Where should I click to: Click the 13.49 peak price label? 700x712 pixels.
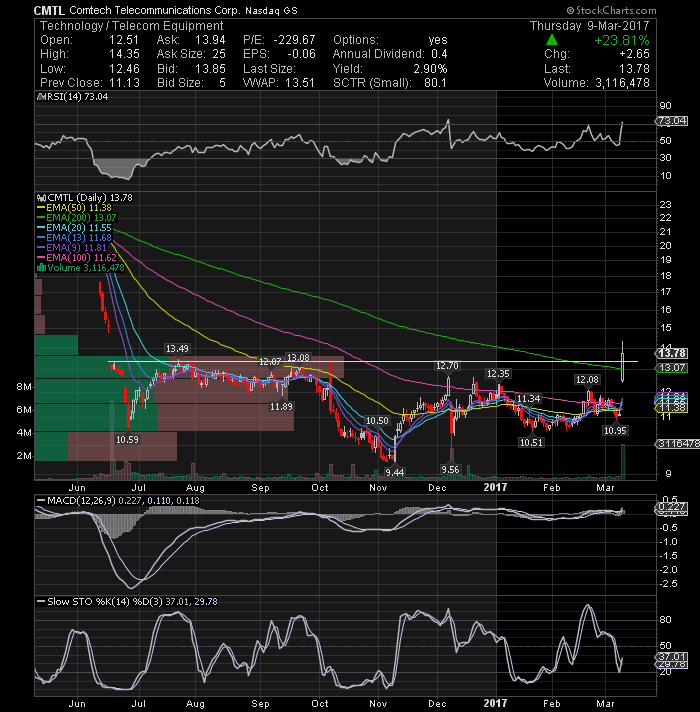coord(177,349)
